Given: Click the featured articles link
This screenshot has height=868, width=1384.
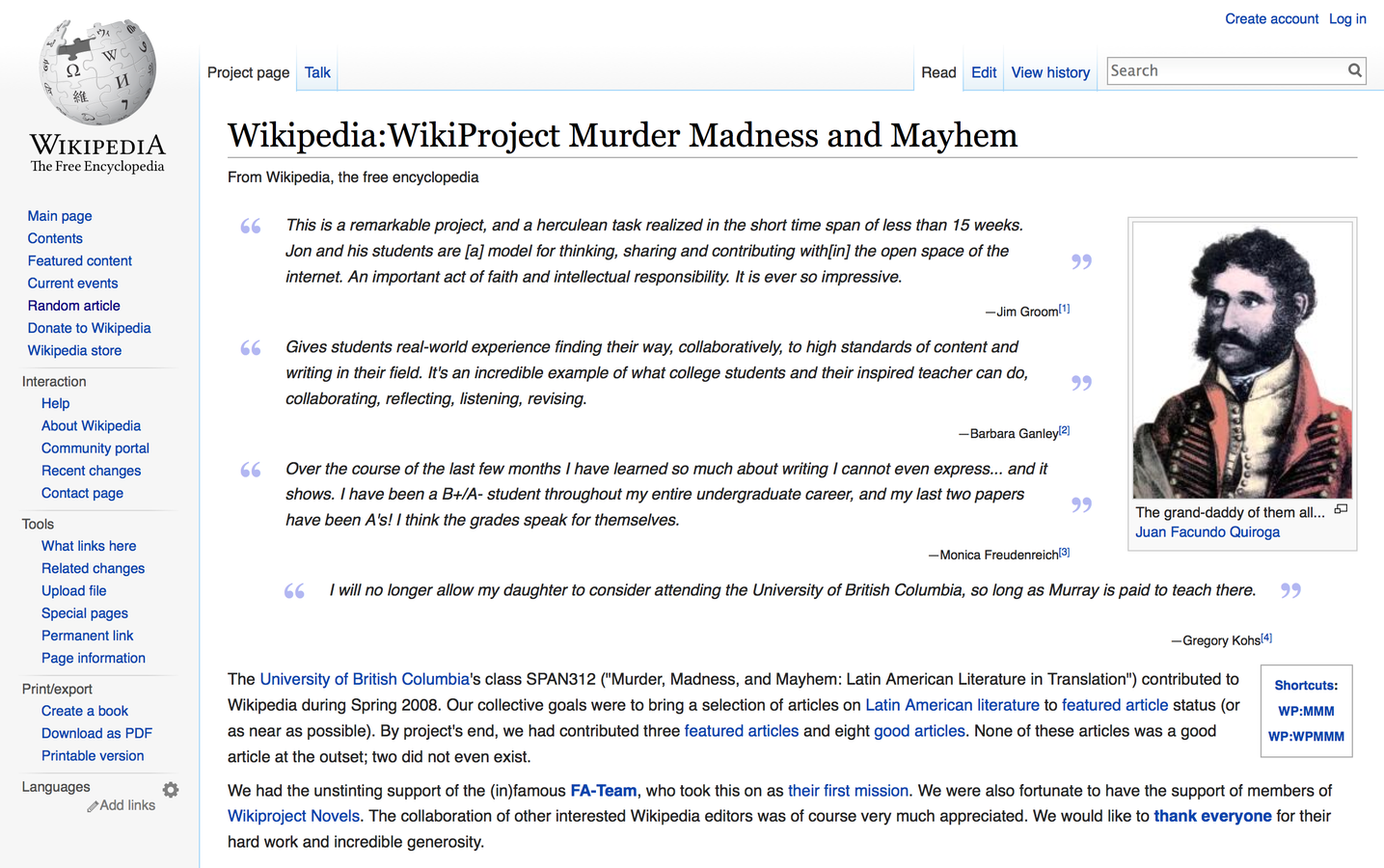Looking at the screenshot, I should [741, 731].
